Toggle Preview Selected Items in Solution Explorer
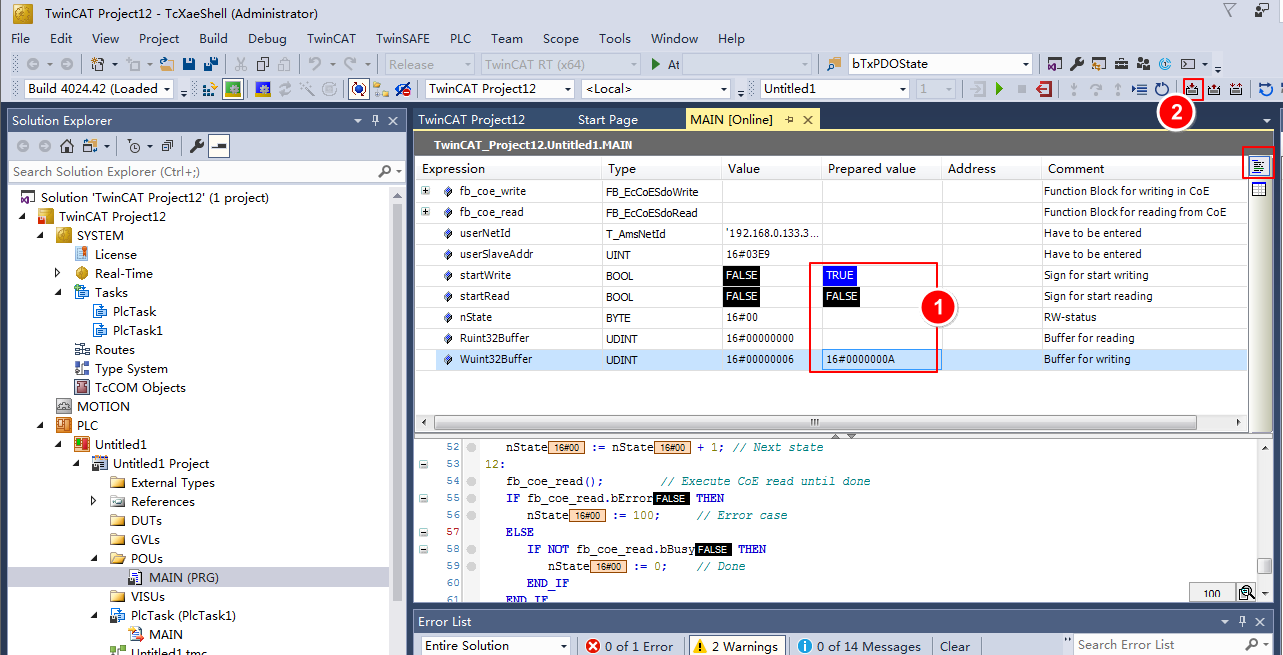This screenshot has height=655, width=1283. point(219,146)
